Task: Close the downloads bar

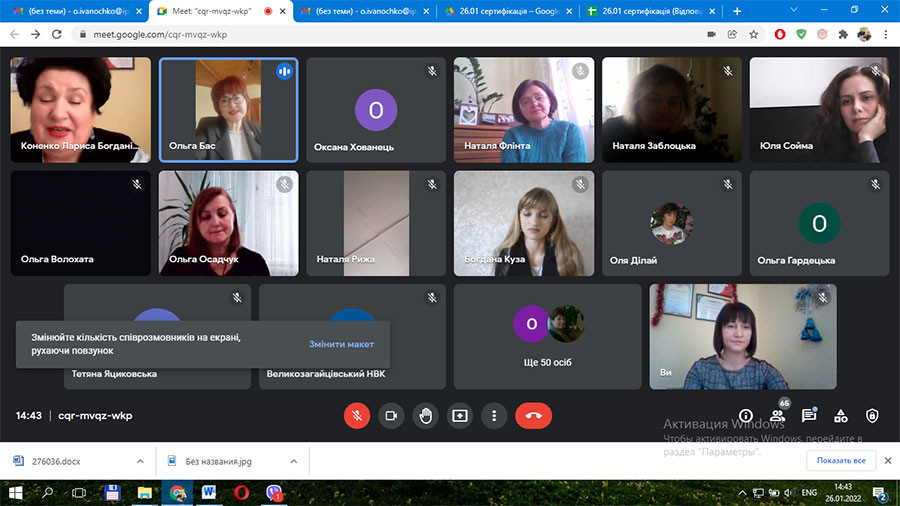Action: 887,461
